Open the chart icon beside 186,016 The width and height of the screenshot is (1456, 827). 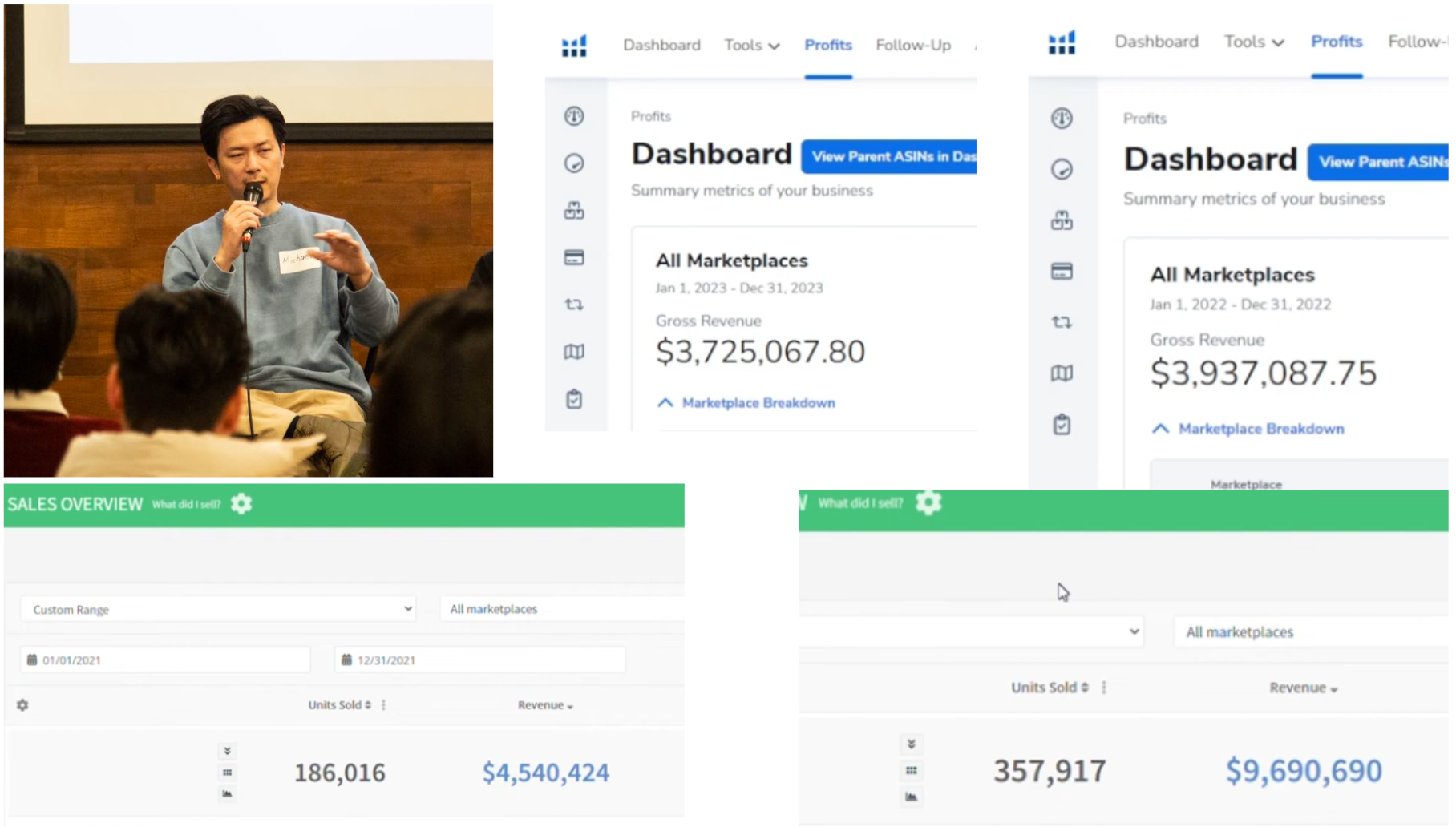pyautogui.click(x=228, y=794)
